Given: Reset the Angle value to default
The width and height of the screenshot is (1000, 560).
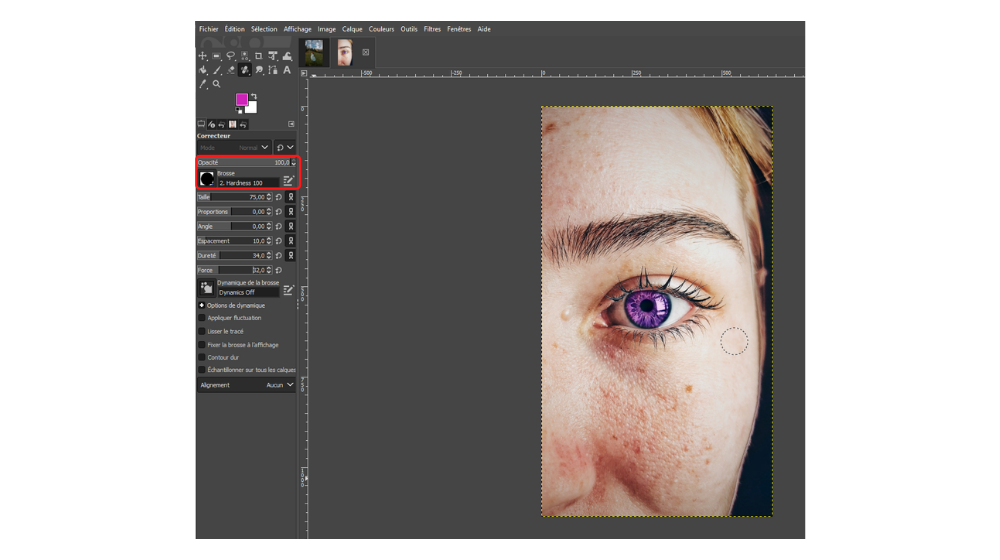Looking at the screenshot, I should coord(279,226).
